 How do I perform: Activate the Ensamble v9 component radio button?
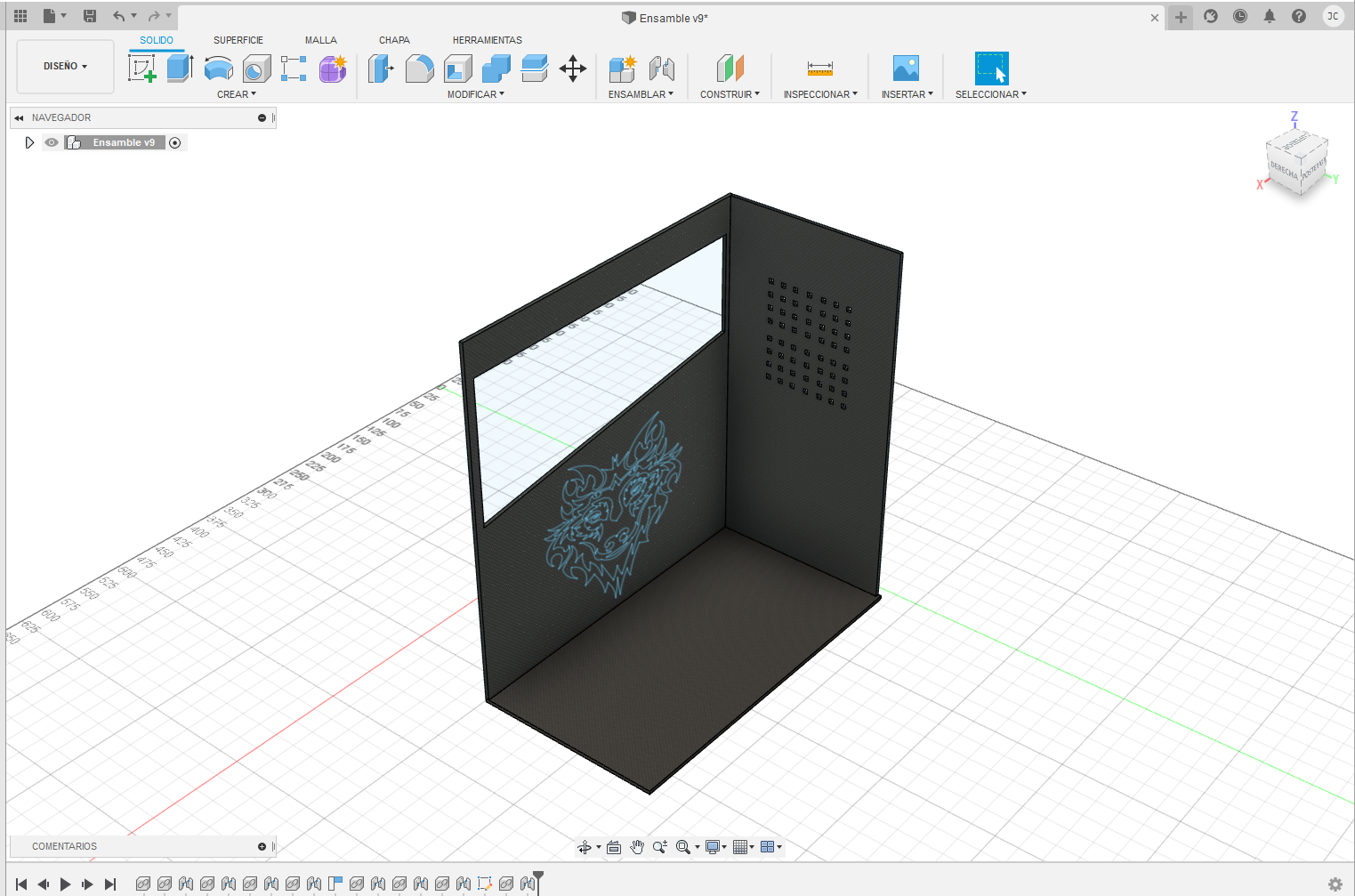tap(175, 142)
